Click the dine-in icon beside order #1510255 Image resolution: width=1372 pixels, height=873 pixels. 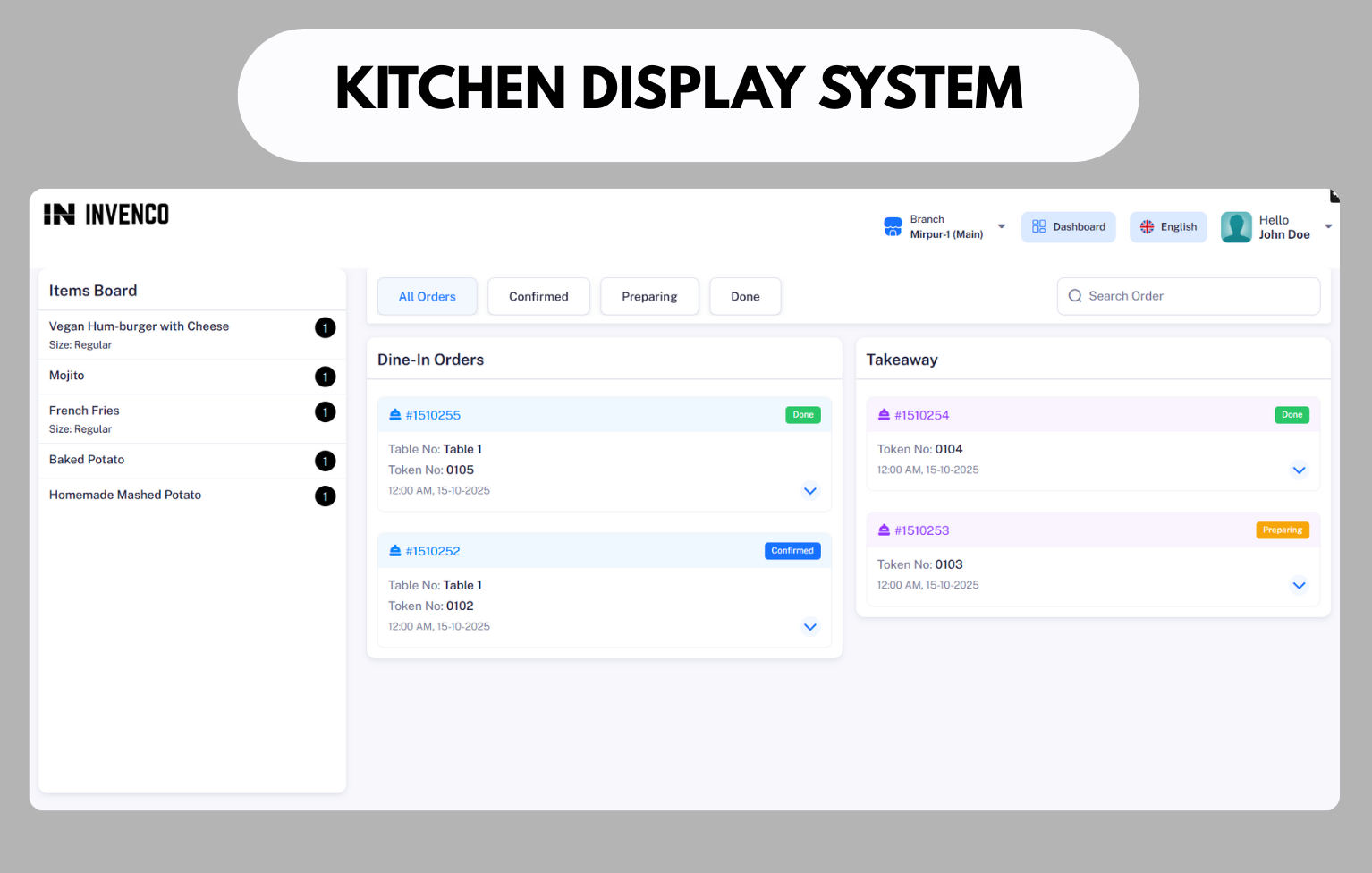click(x=395, y=415)
